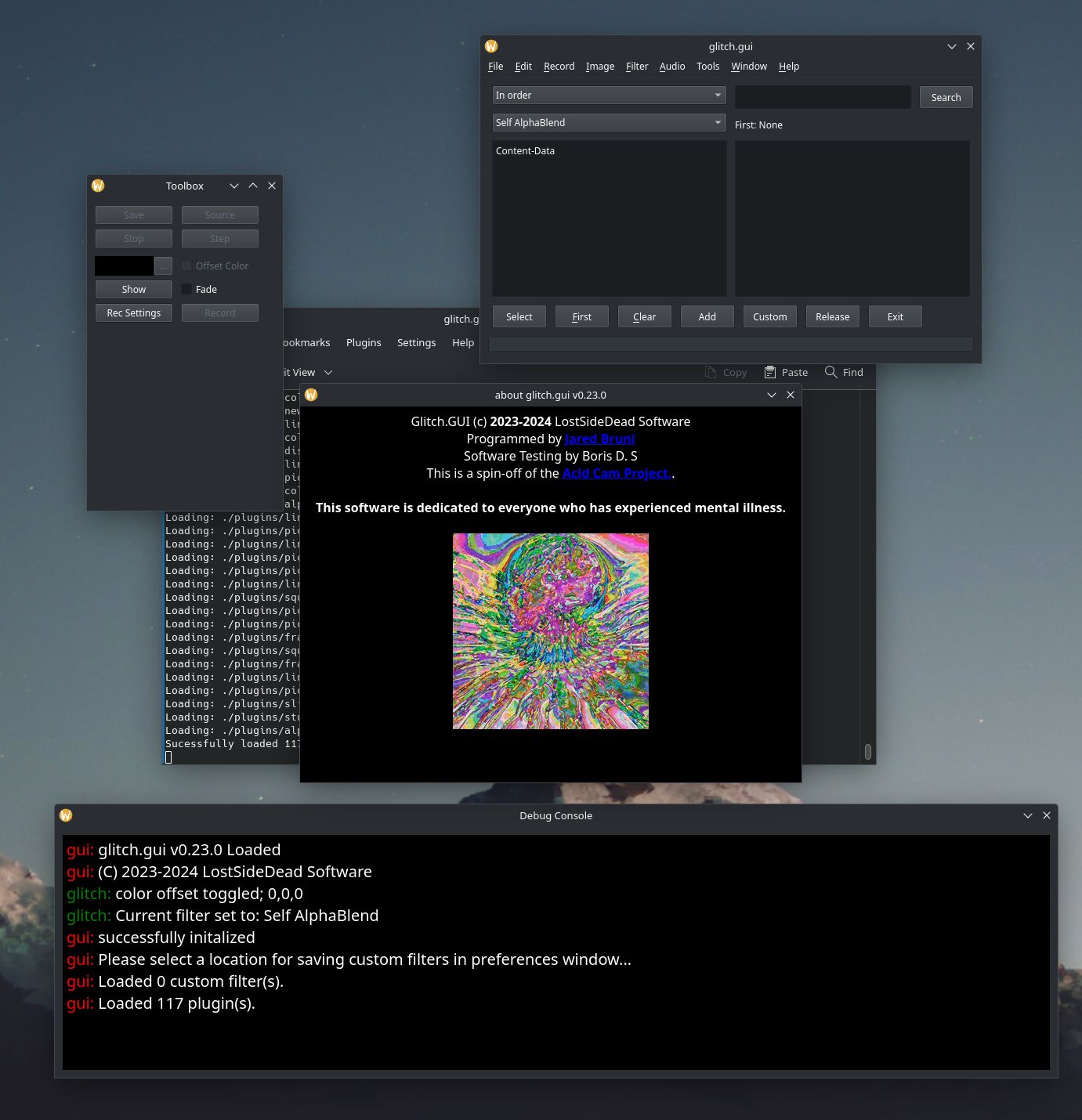Screen dimensions: 1082x1120
Task: Open the Window menu in glitch.gui
Action: click(x=749, y=67)
